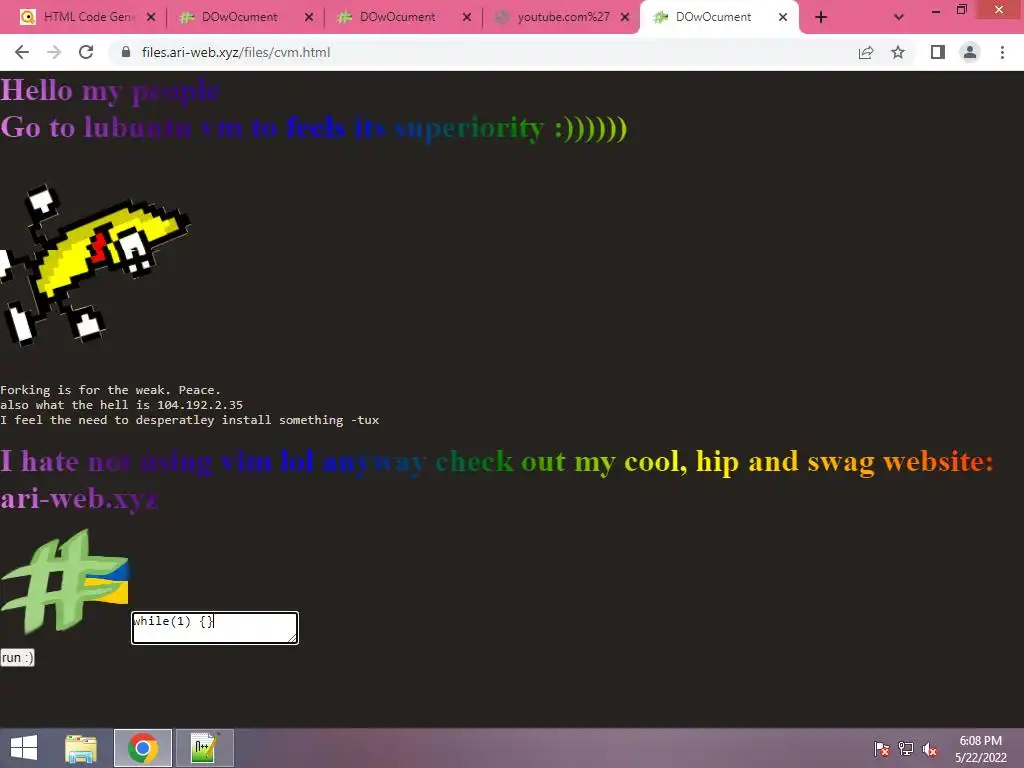1024x768 pixels.
Task: Bookmark this tab with star
Action: tap(898, 52)
